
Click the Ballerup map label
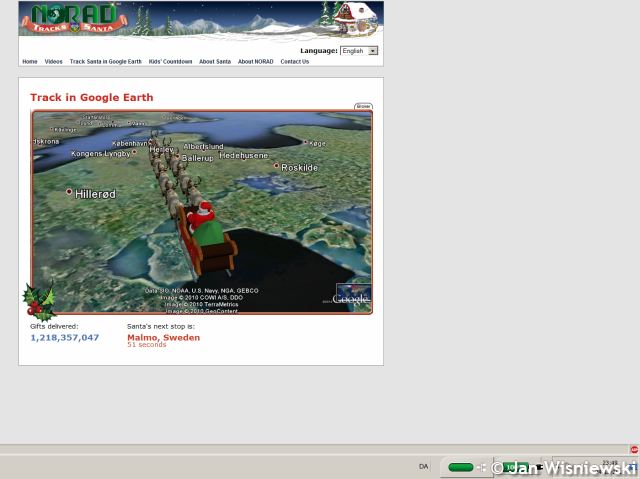pyautogui.click(x=198, y=158)
